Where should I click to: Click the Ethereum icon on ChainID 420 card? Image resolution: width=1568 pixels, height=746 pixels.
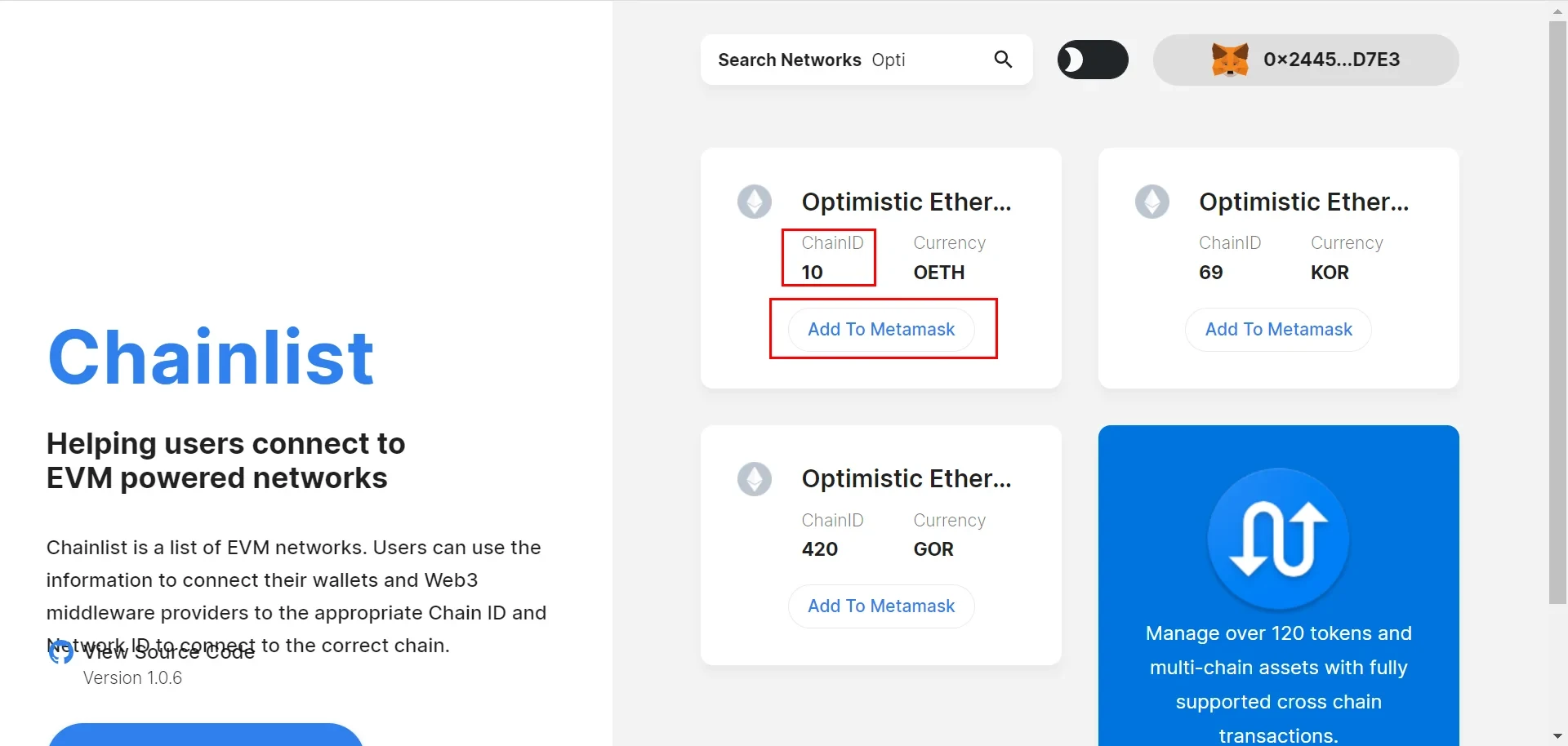[755, 479]
